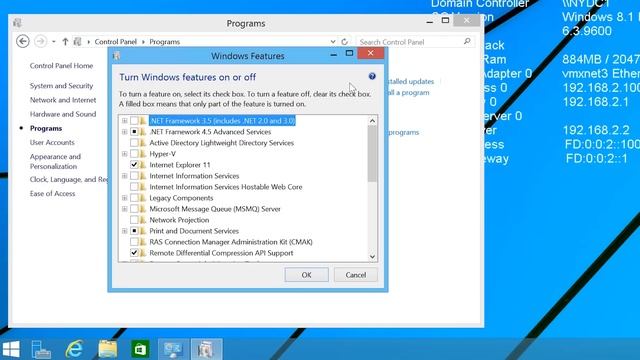Check Internet Information Services box
This screenshot has height=360, width=640.
[x=134, y=176]
